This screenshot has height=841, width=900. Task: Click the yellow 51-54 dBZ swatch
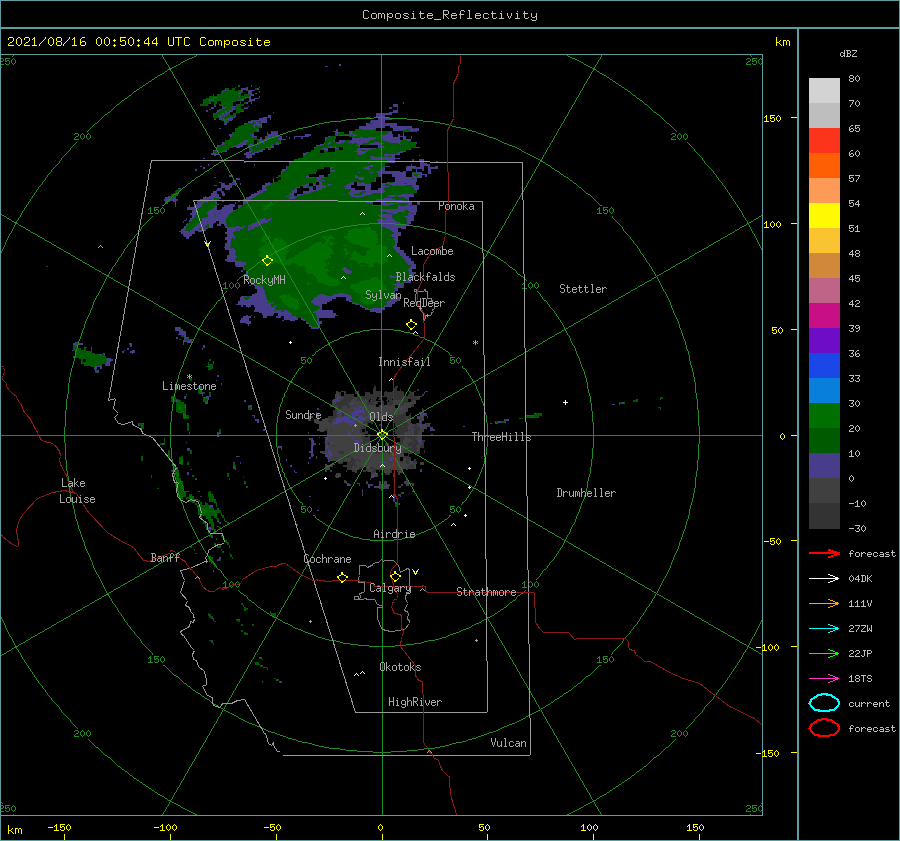[824, 216]
